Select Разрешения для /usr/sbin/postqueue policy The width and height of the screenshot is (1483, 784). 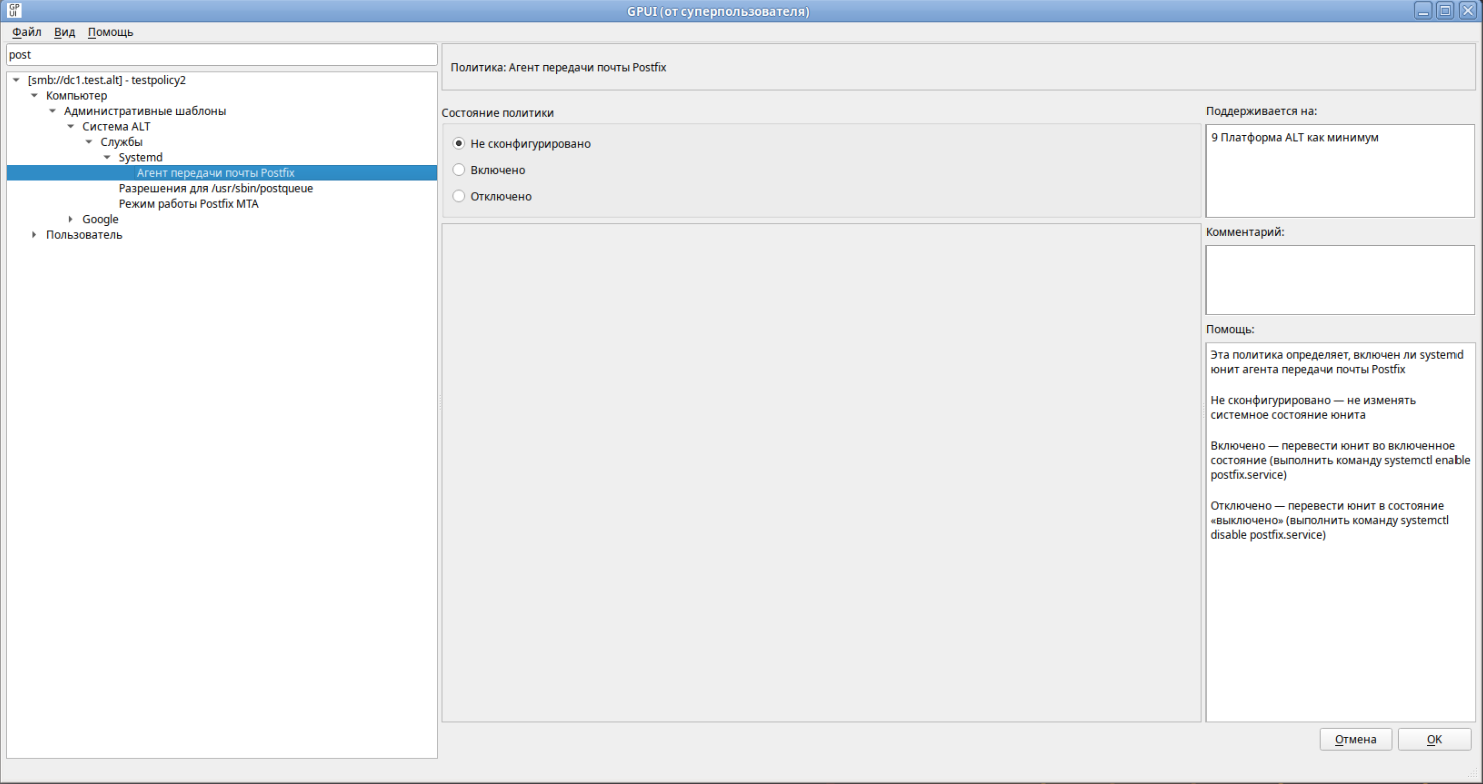click(215, 188)
